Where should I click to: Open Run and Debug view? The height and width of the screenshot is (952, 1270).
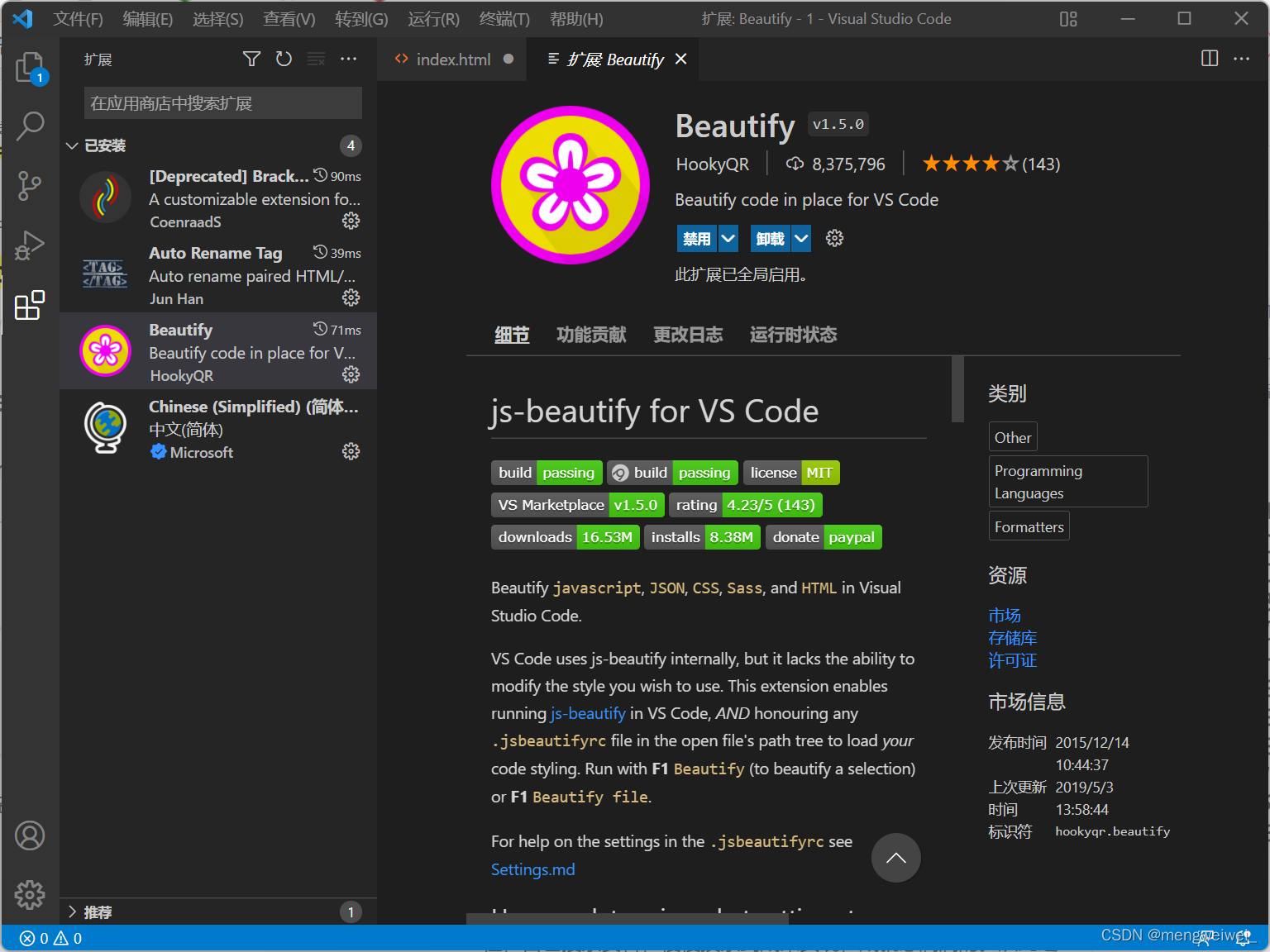coord(30,245)
